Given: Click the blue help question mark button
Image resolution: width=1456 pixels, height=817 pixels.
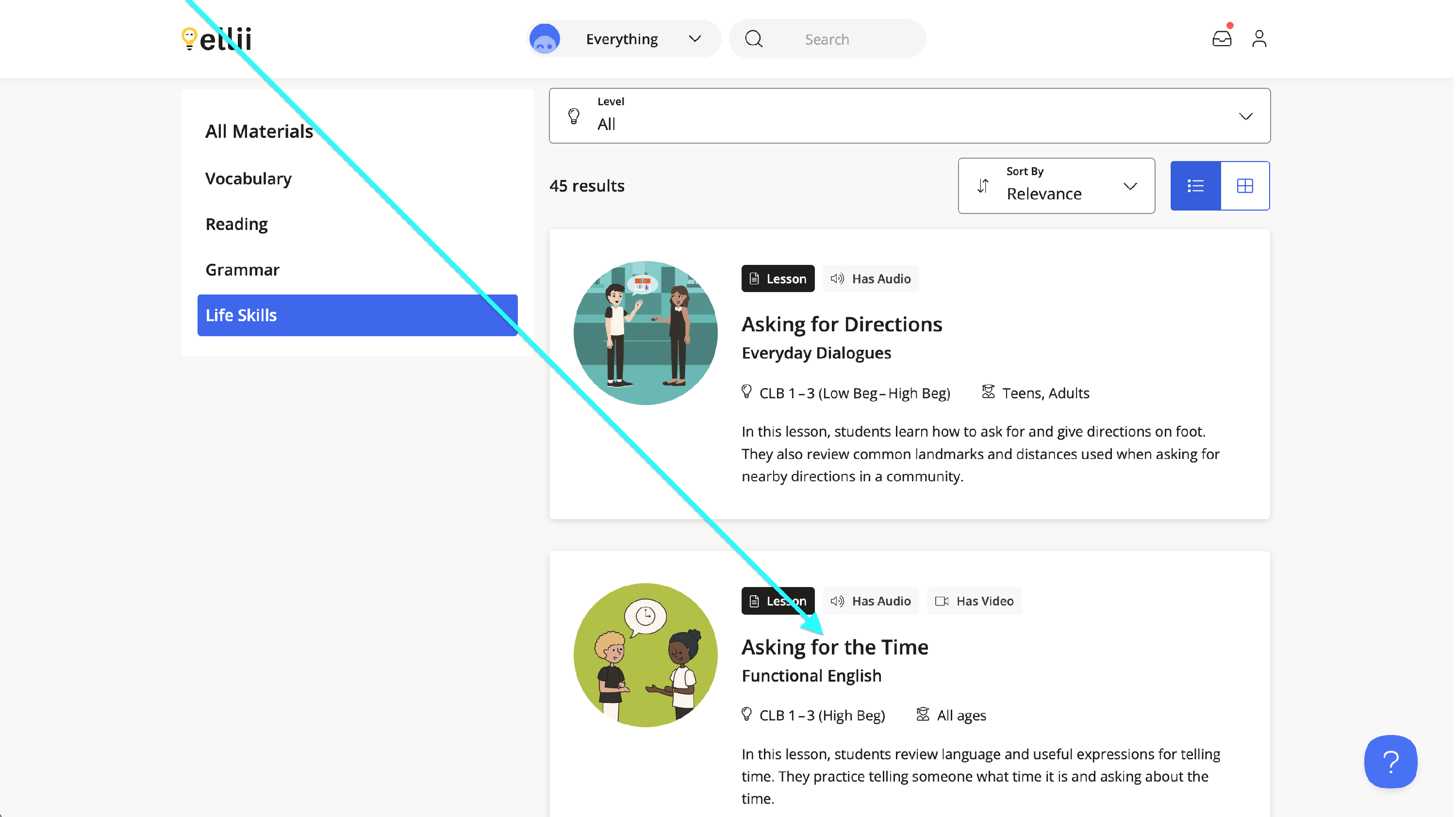Looking at the screenshot, I should (1390, 762).
